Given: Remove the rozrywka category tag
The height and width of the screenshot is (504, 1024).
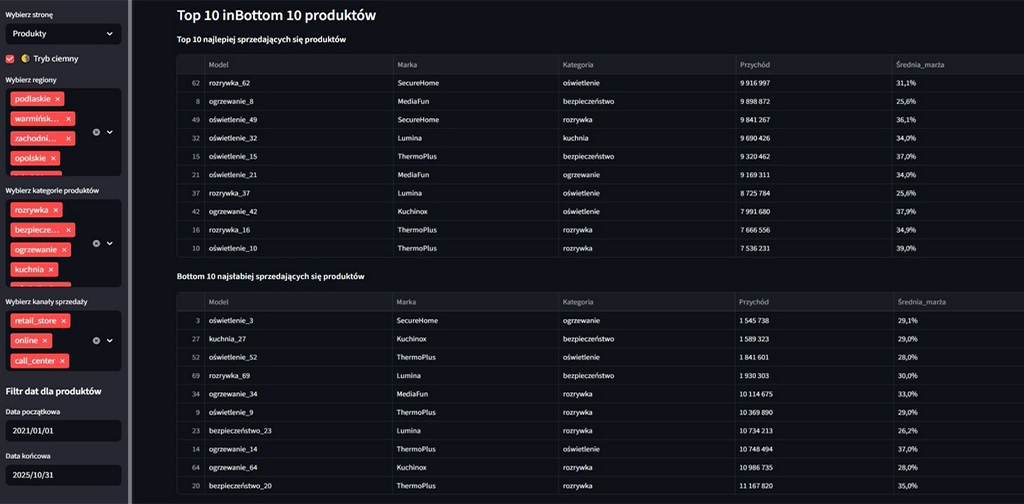Looking at the screenshot, I should (56, 210).
